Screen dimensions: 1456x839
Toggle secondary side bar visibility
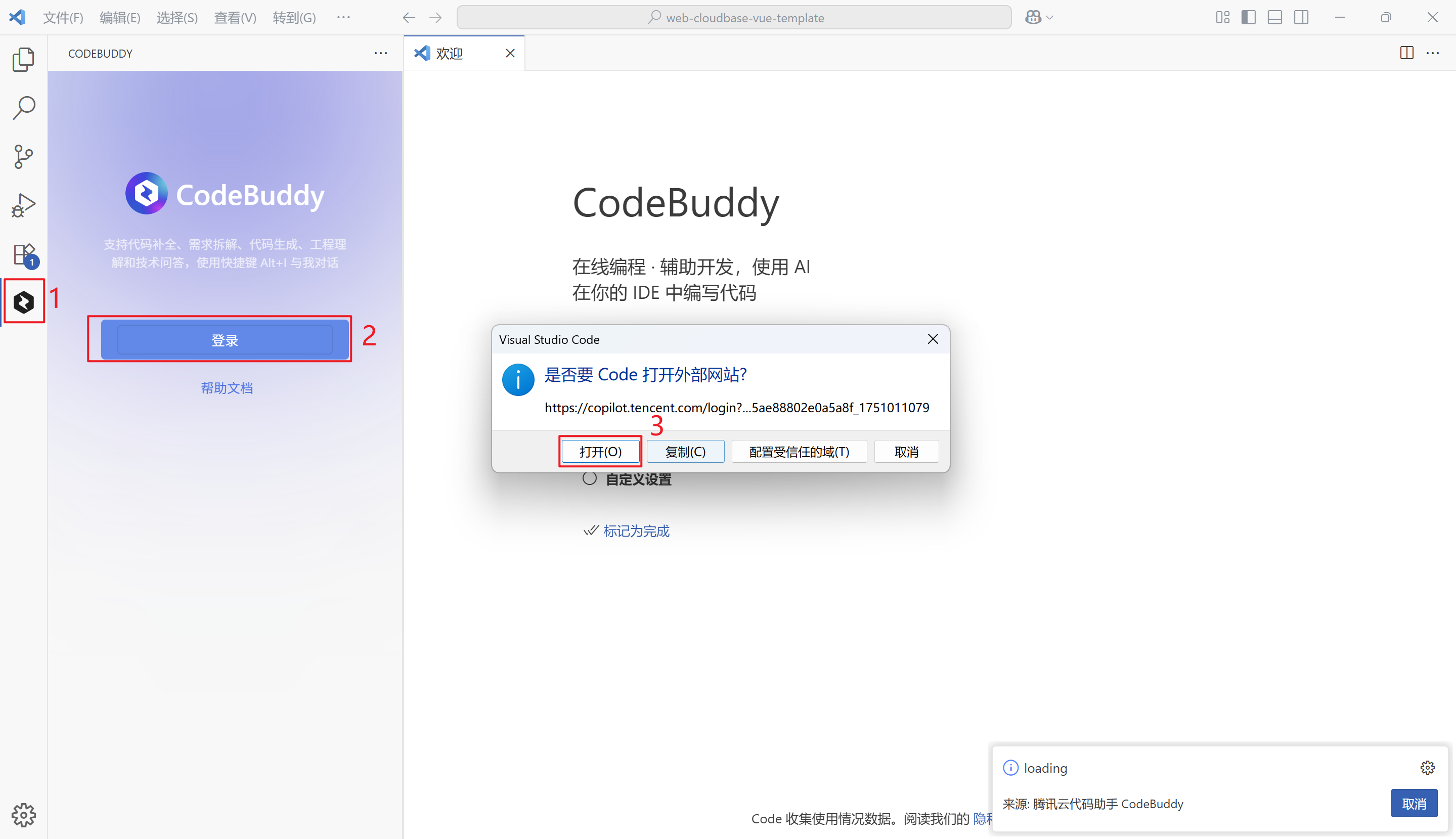[1301, 17]
